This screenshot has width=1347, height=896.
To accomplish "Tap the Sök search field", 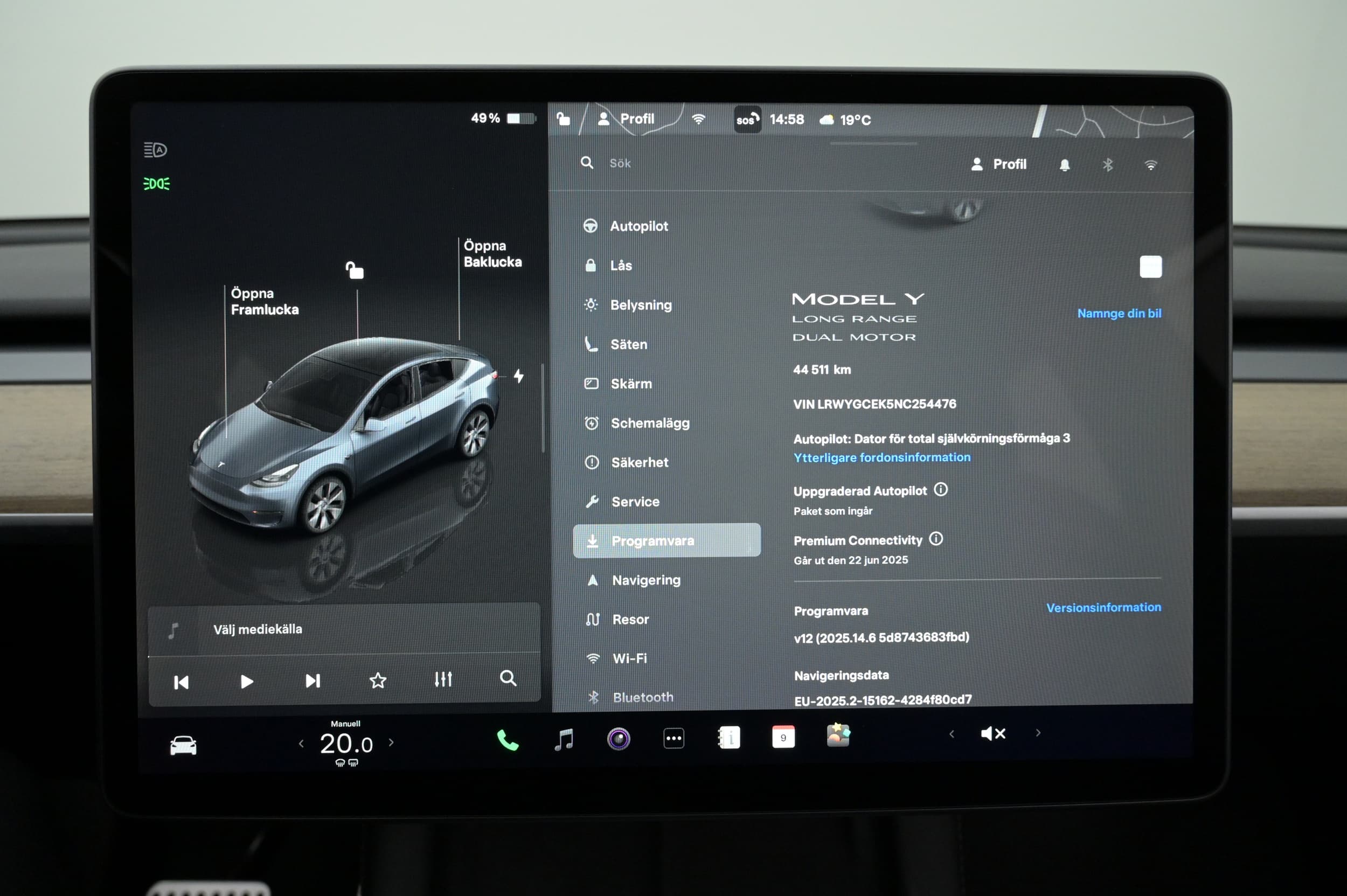I will pos(620,163).
